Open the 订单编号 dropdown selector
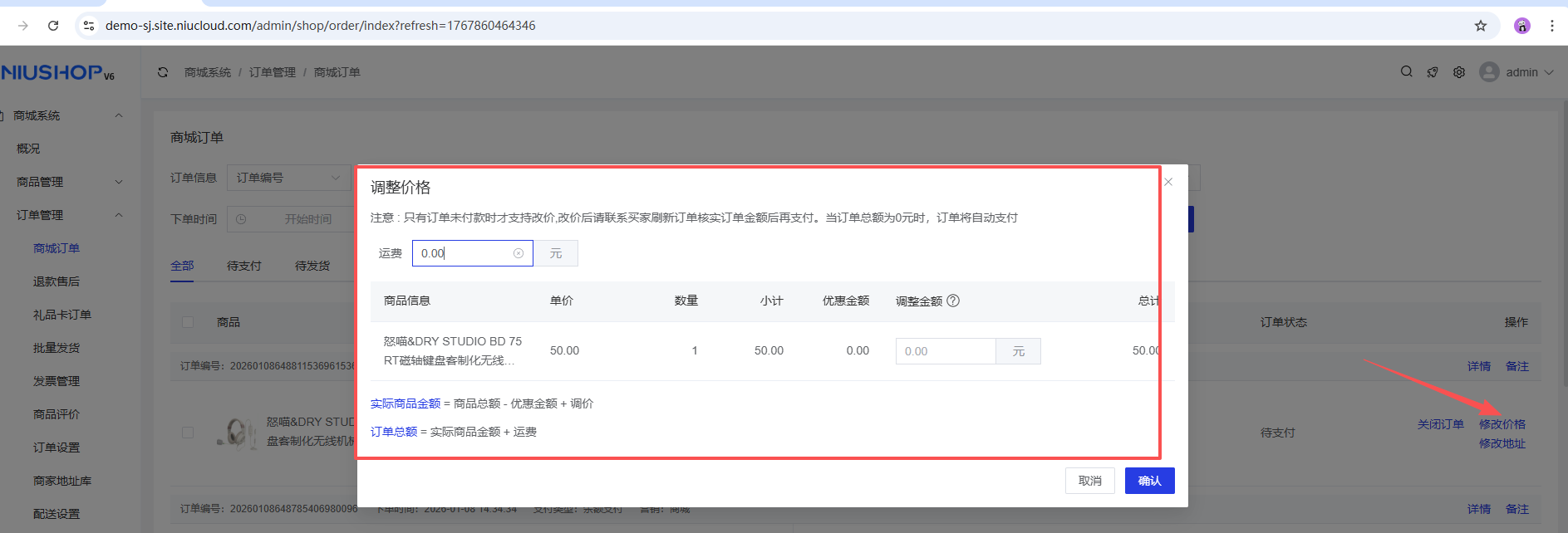The image size is (1568, 533). tap(288, 178)
